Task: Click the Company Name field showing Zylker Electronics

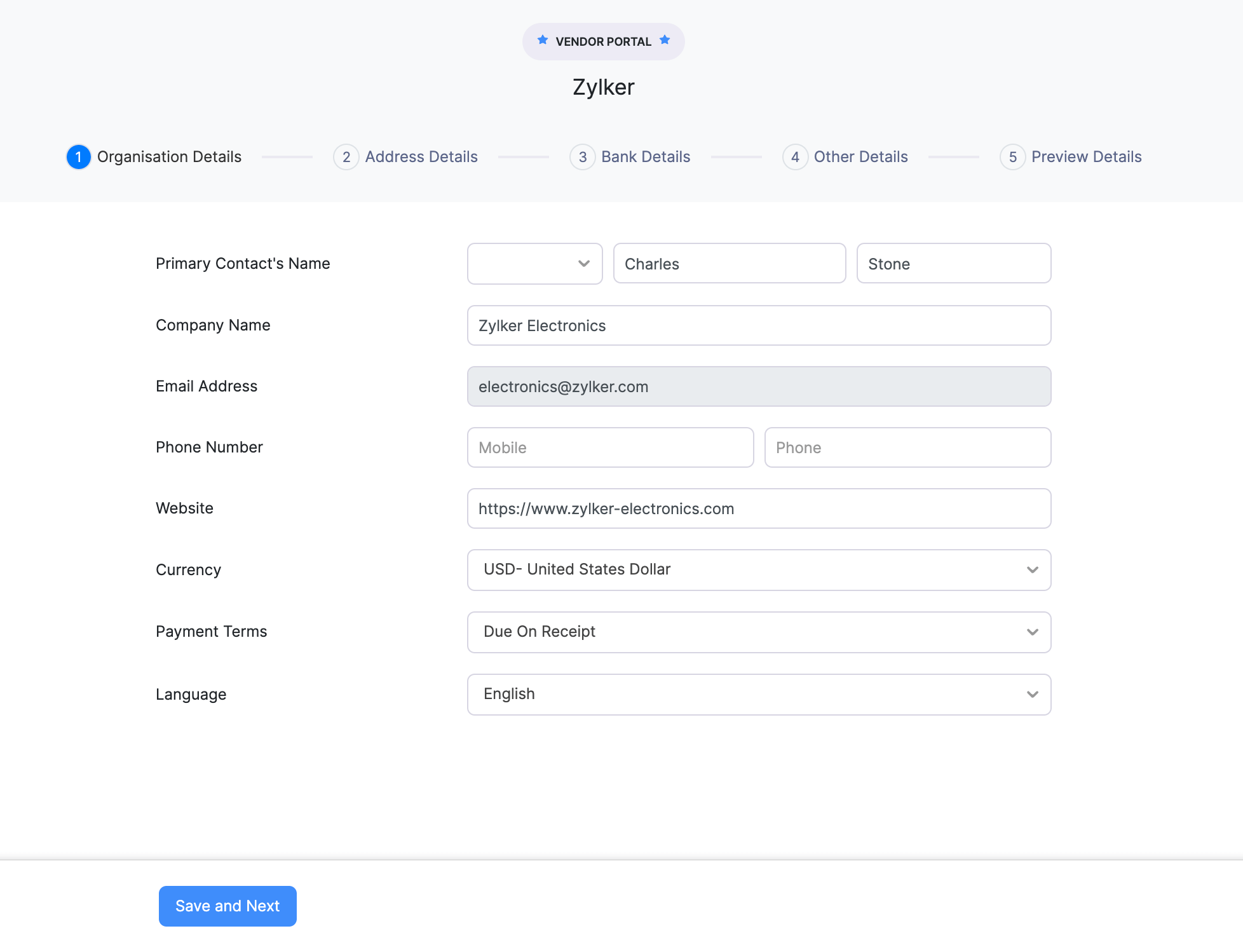Action: pos(759,325)
